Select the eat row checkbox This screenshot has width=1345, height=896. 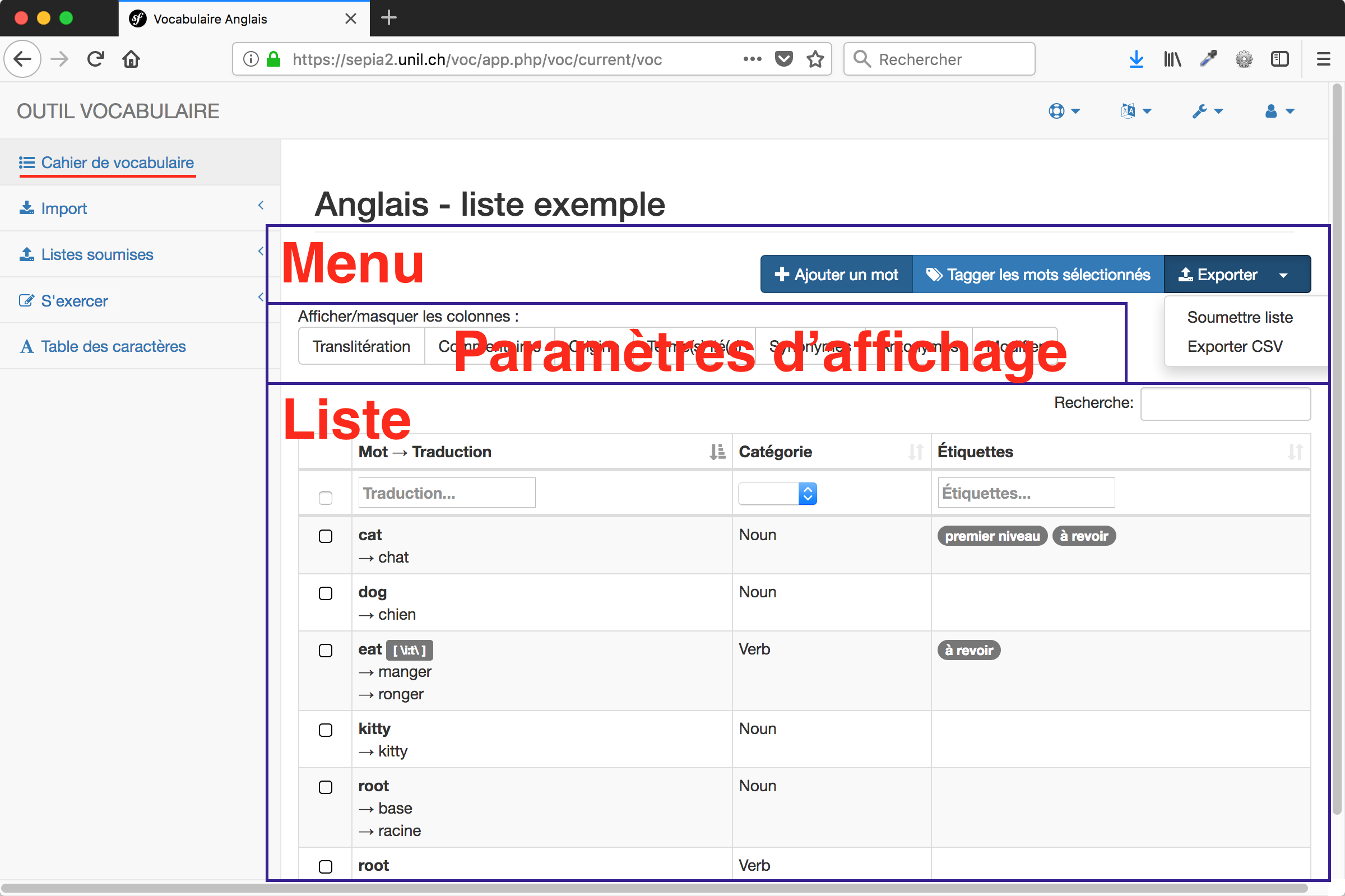pos(325,650)
